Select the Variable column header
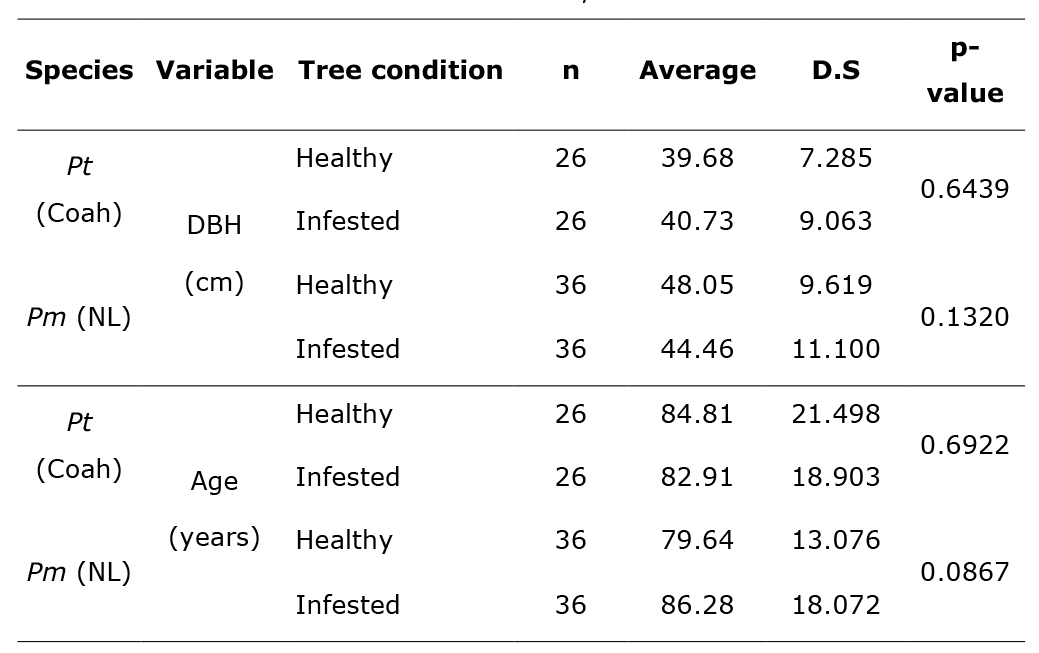The image size is (1039, 653). [x=214, y=71]
